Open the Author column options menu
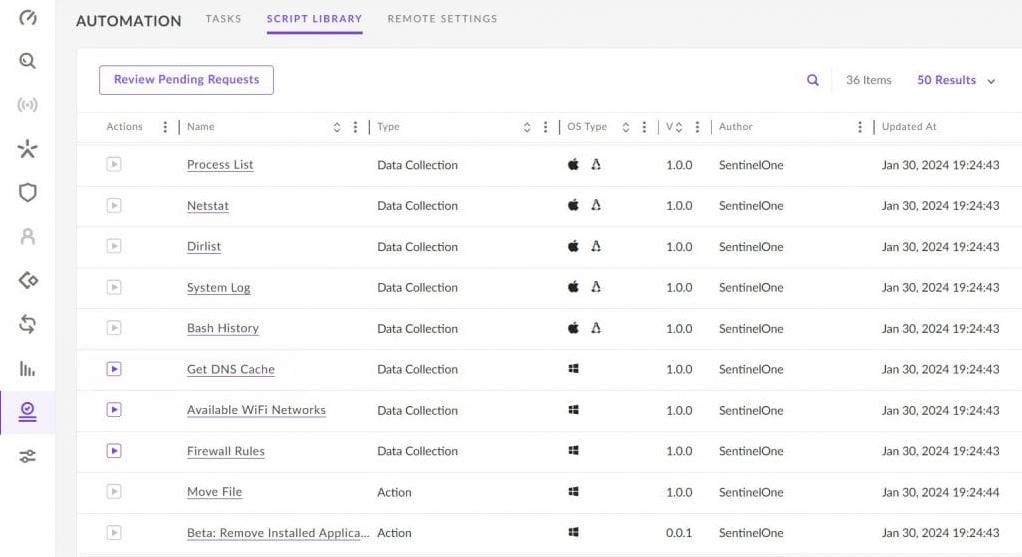This screenshot has width=1022, height=557. [860, 127]
